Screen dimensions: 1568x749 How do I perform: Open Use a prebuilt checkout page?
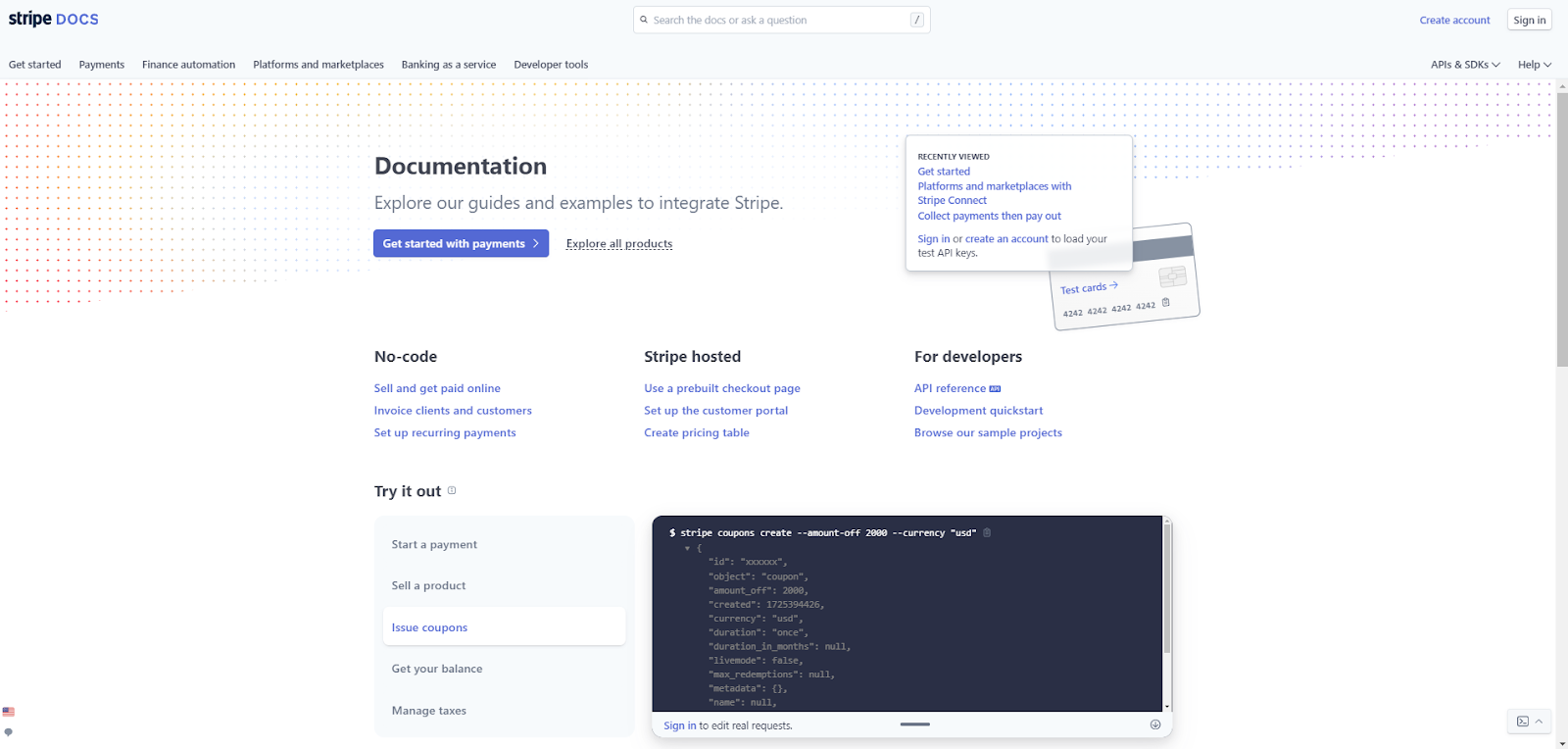coord(722,388)
